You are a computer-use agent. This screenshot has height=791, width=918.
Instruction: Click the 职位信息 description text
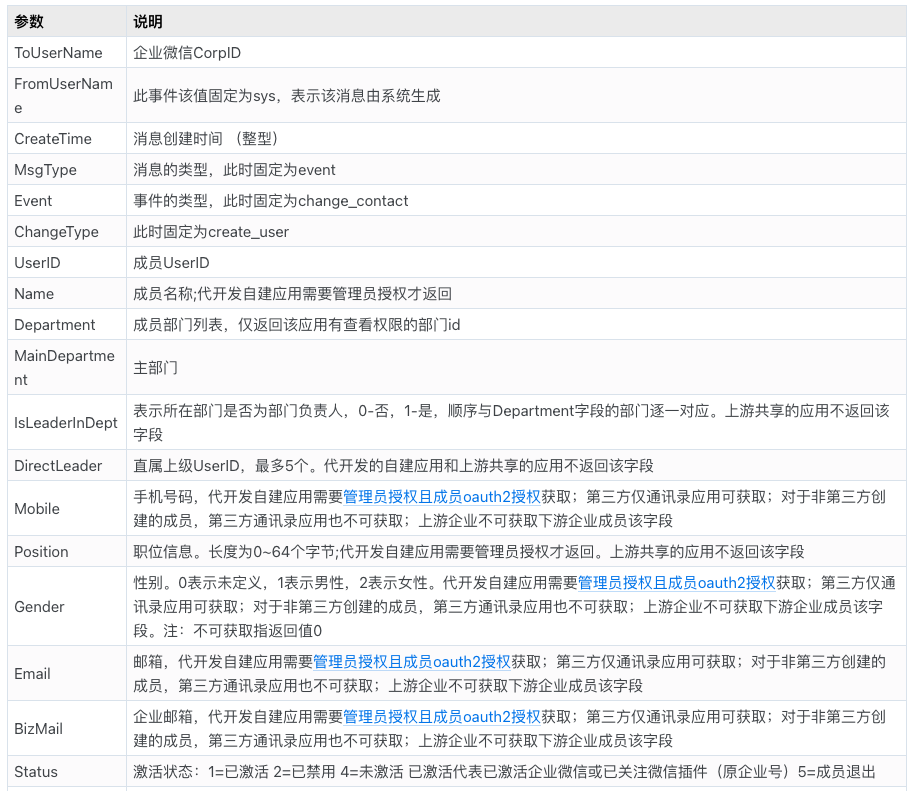pyautogui.click(x=469, y=552)
